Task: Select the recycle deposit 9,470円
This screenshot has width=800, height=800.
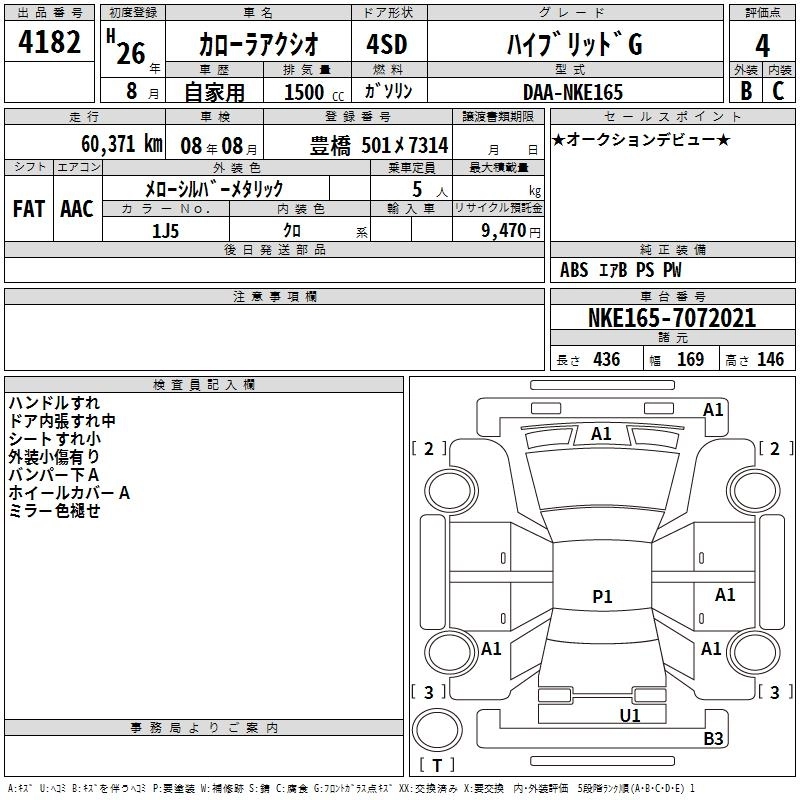Action: tap(511, 231)
